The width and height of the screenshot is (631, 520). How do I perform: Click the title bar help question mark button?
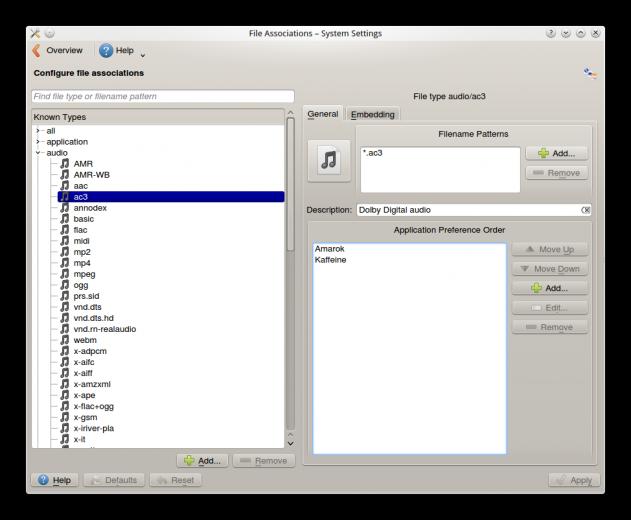551,33
